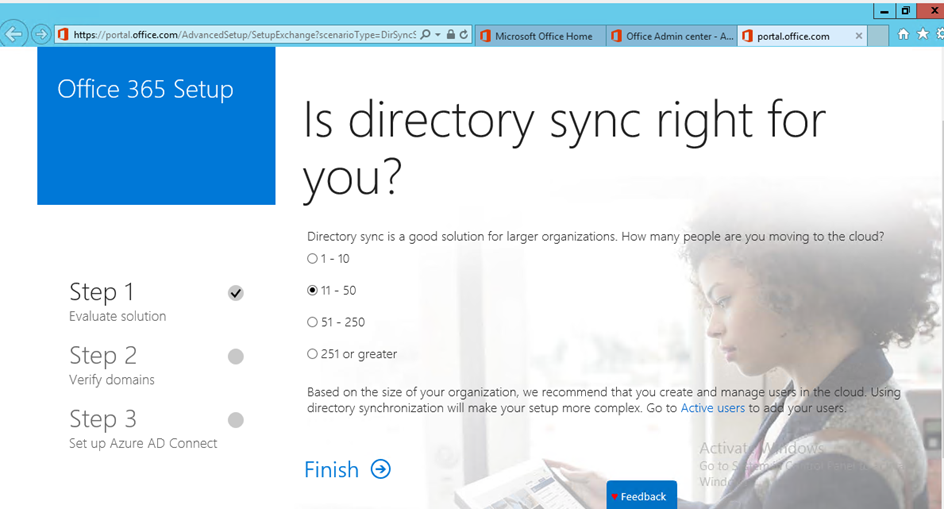Open a new tab with blank tab button
The height and width of the screenshot is (509, 944).
[878, 36]
